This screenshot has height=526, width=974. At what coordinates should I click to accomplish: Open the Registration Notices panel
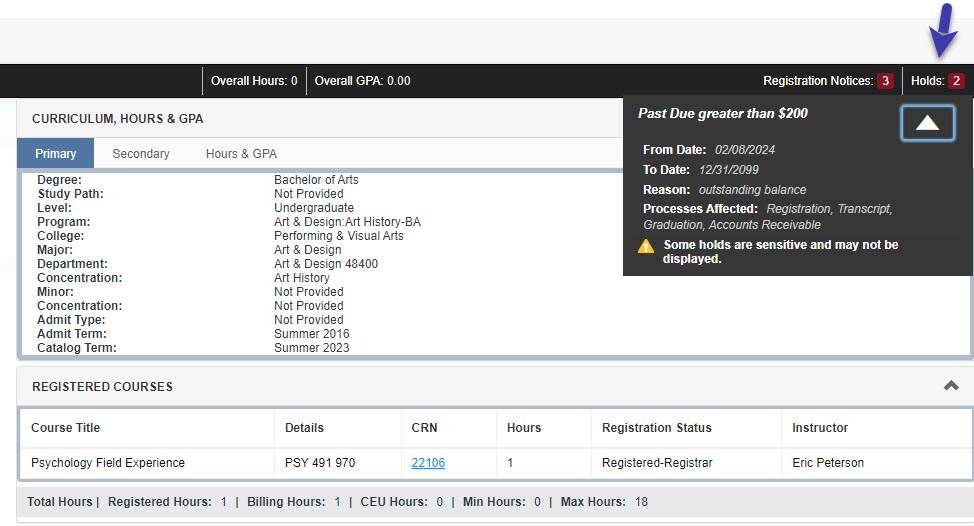tap(817, 81)
